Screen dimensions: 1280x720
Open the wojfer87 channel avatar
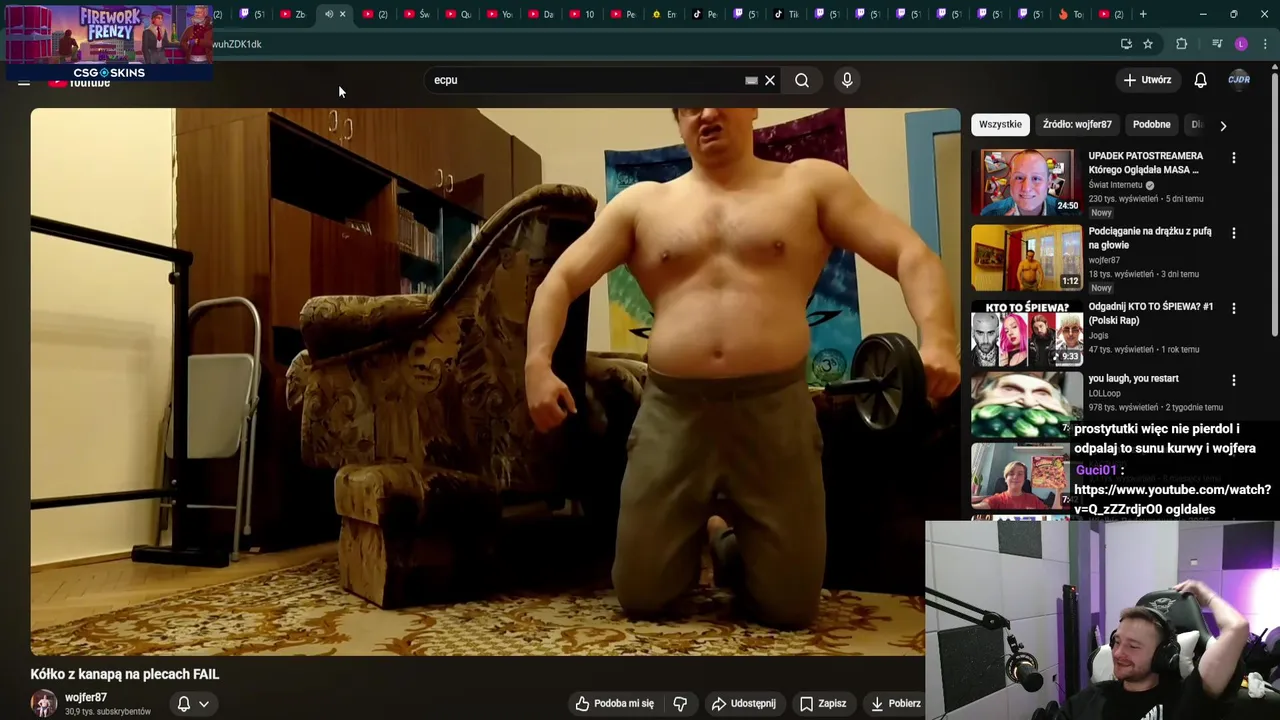click(x=44, y=704)
